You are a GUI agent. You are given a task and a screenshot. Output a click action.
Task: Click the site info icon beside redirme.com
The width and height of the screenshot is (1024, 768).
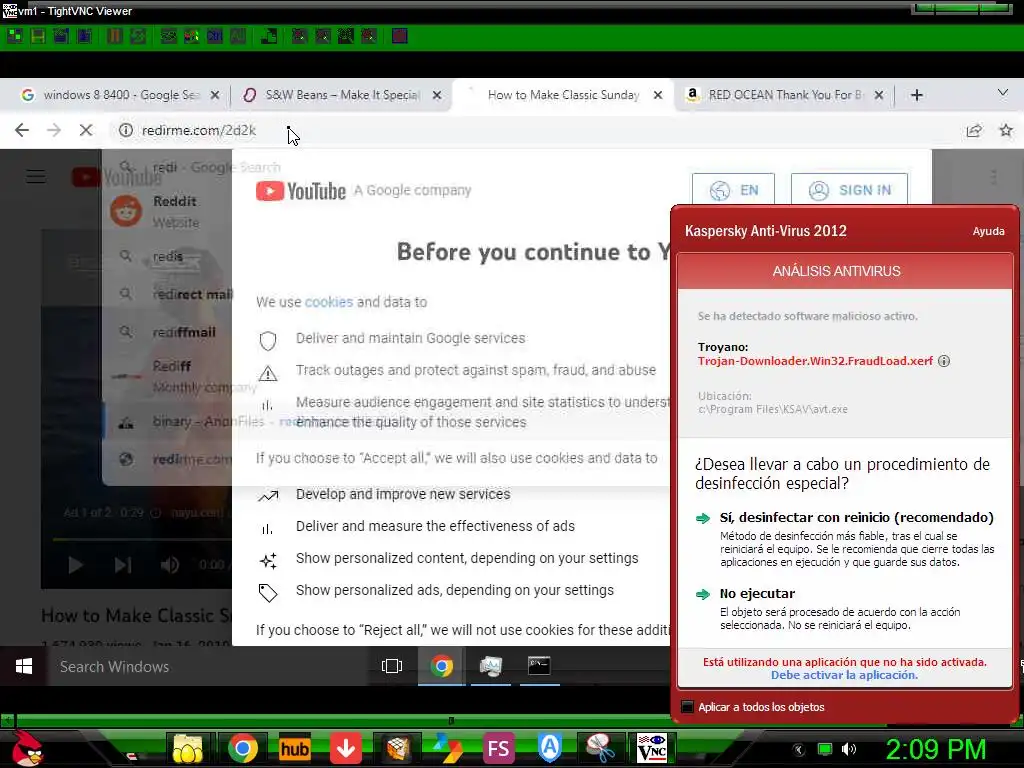point(125,130)
